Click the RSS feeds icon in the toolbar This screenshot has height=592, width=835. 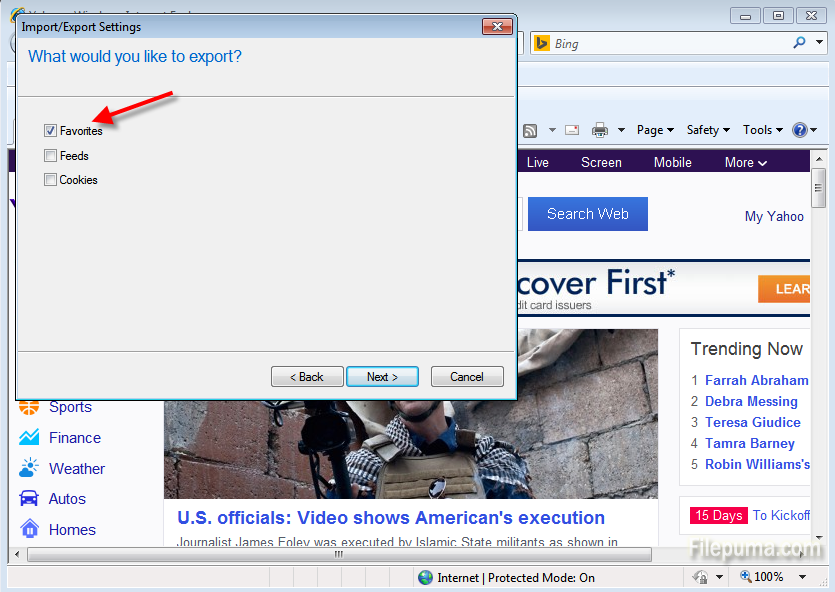click(529, 130)
